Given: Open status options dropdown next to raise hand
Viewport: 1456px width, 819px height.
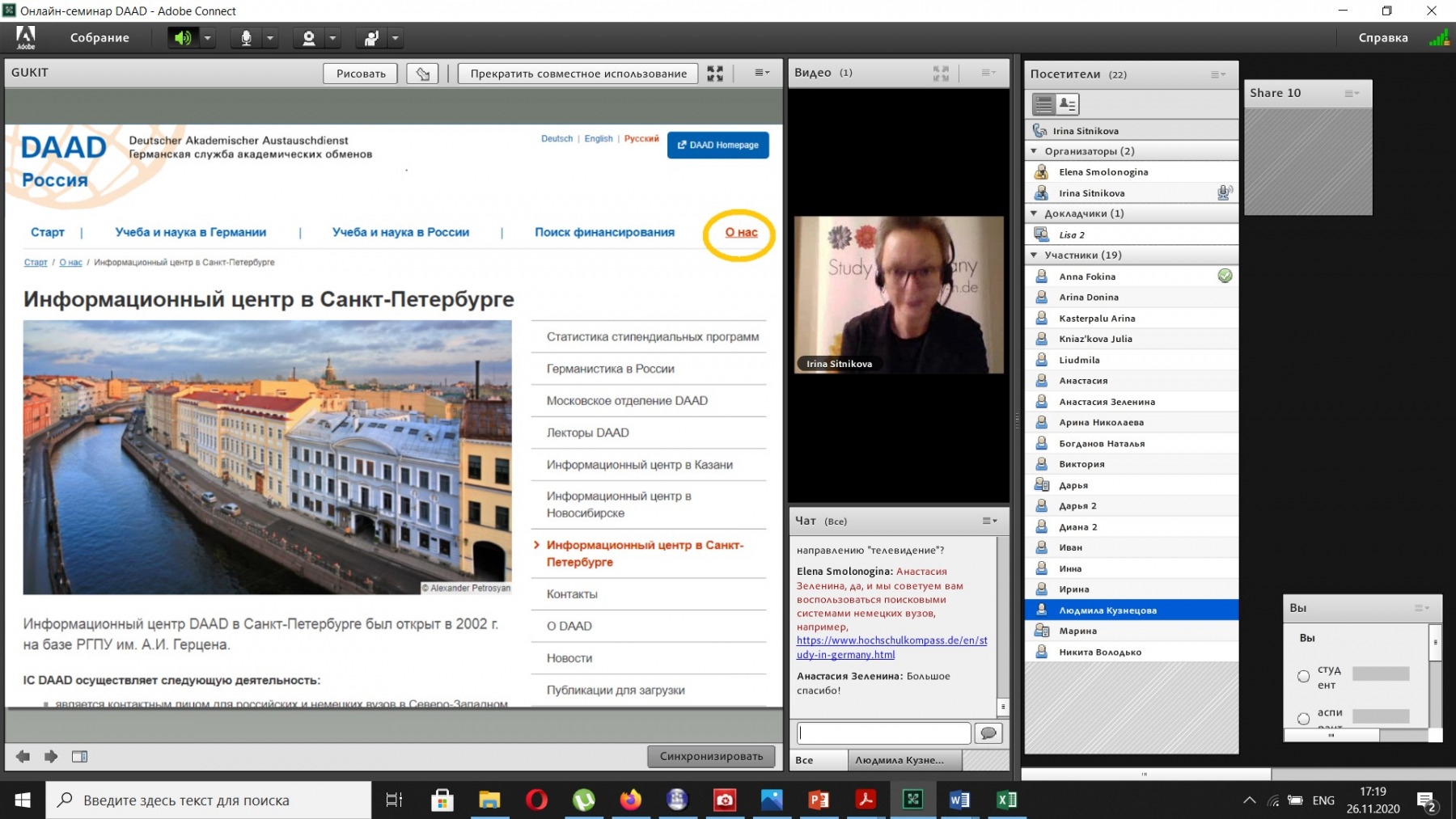Looking at the screenshot, I should tap(396, 38).
